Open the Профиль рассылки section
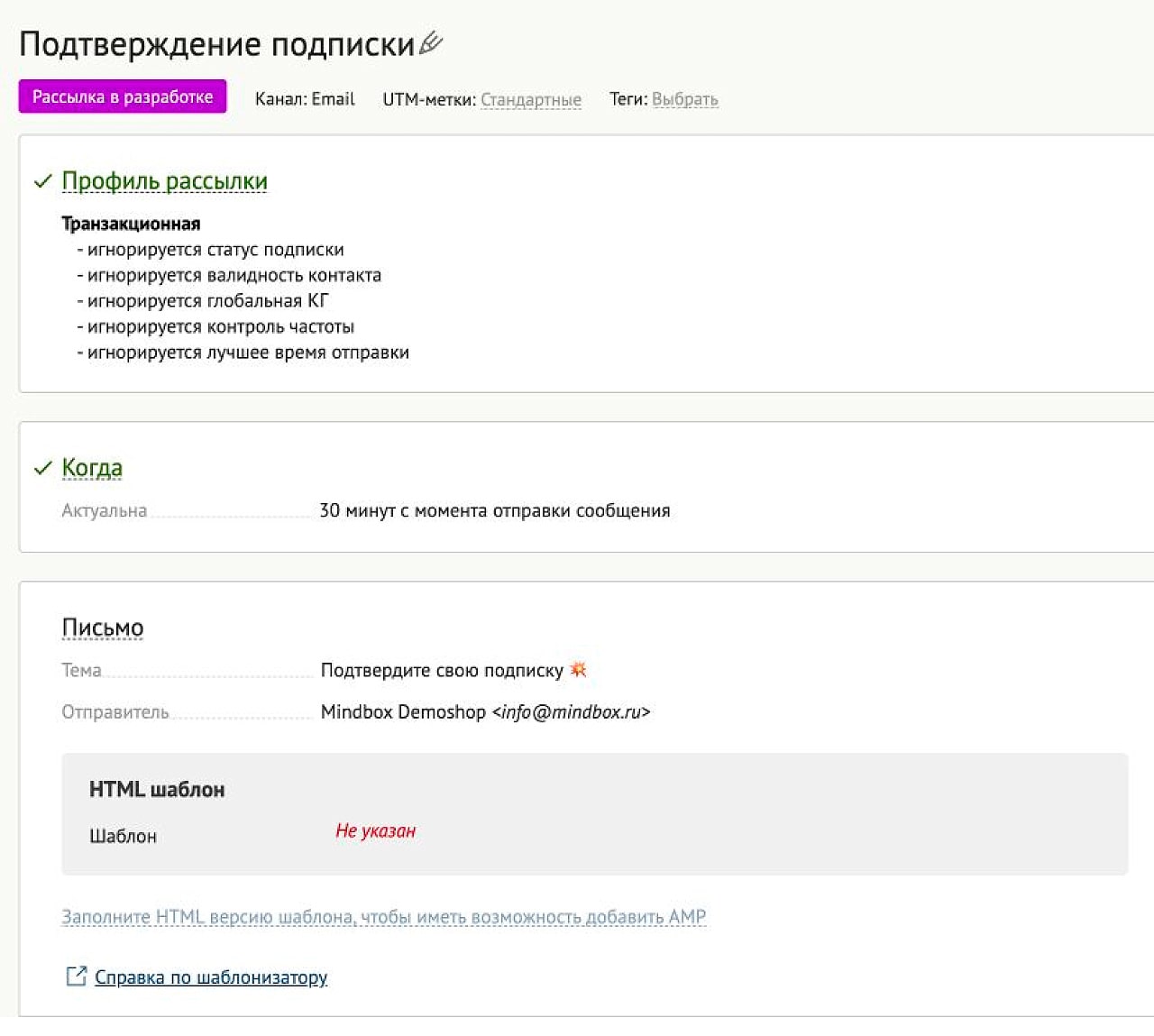 click(x=164, y=181)
